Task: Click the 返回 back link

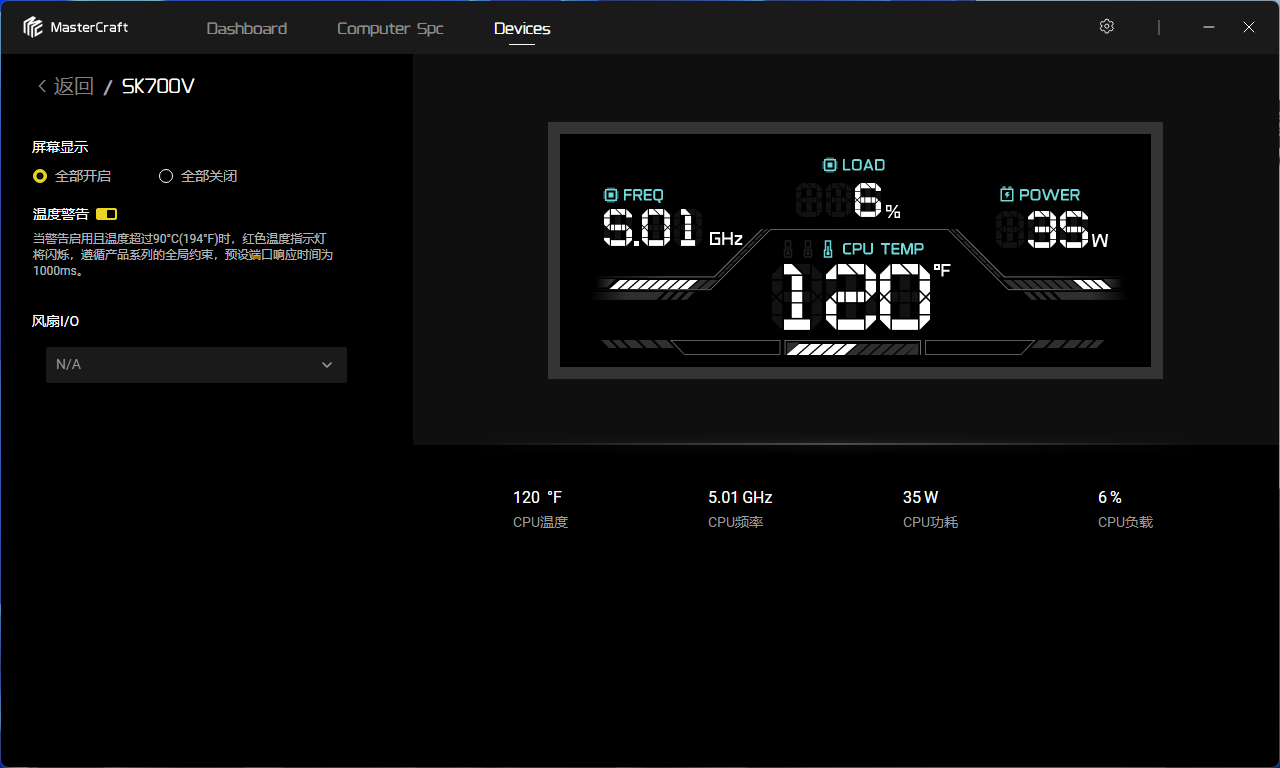Action: (73, 86)
